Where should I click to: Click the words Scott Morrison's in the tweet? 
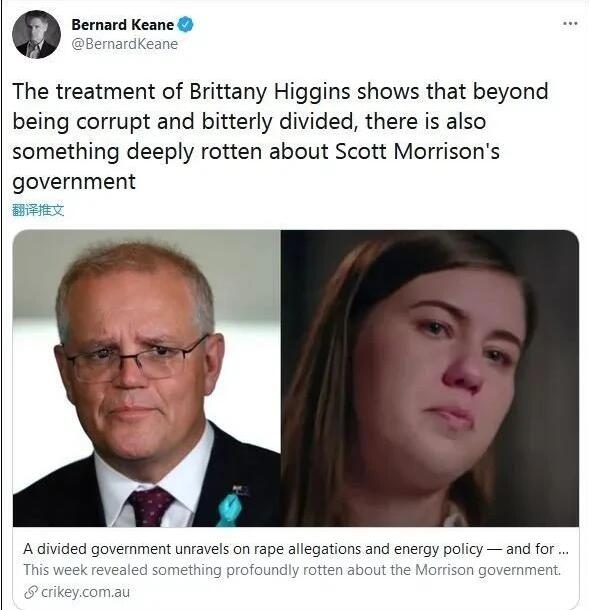(417, 152)
